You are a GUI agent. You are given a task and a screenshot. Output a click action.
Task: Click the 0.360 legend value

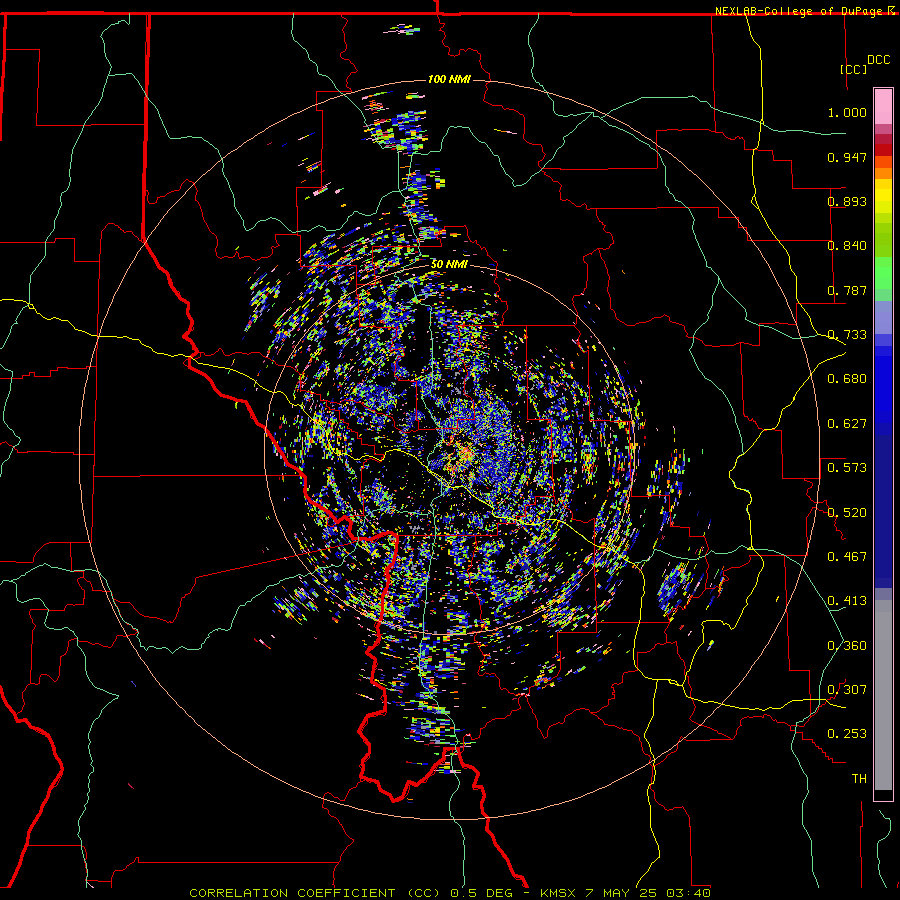coord(847,646)
